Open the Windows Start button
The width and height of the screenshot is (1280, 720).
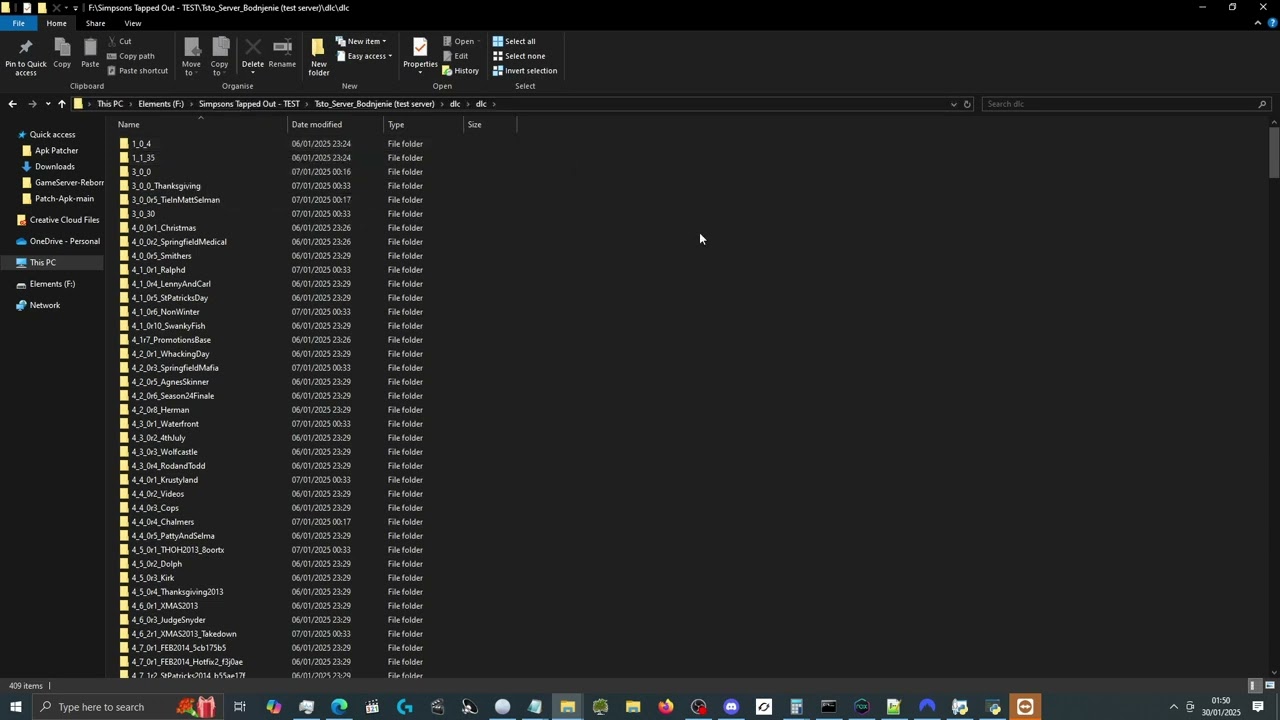[x=15, y=707]
